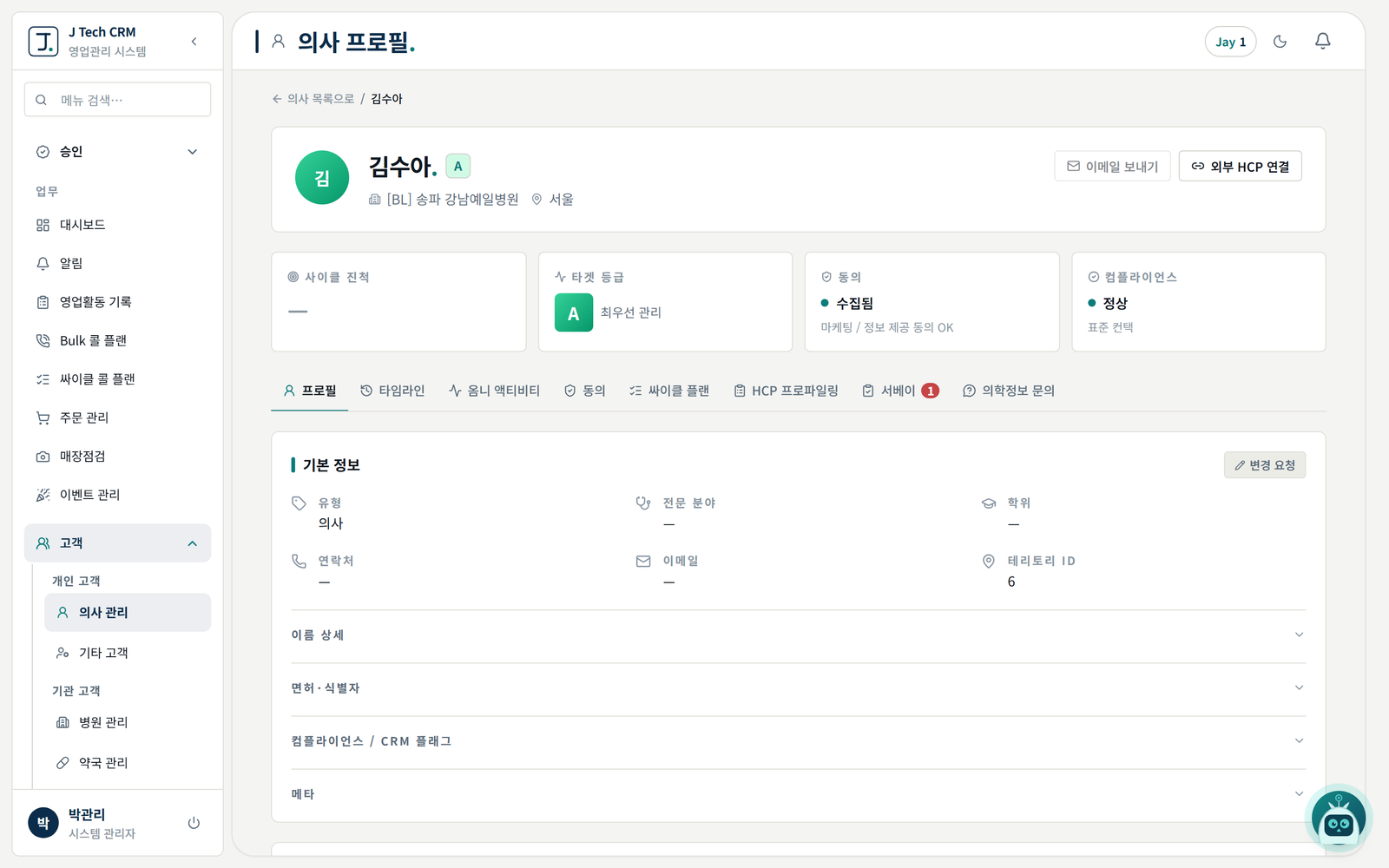1389x868 pixels.
Task: Click the 동의 수집됨 status card
Action: [931, 302]
